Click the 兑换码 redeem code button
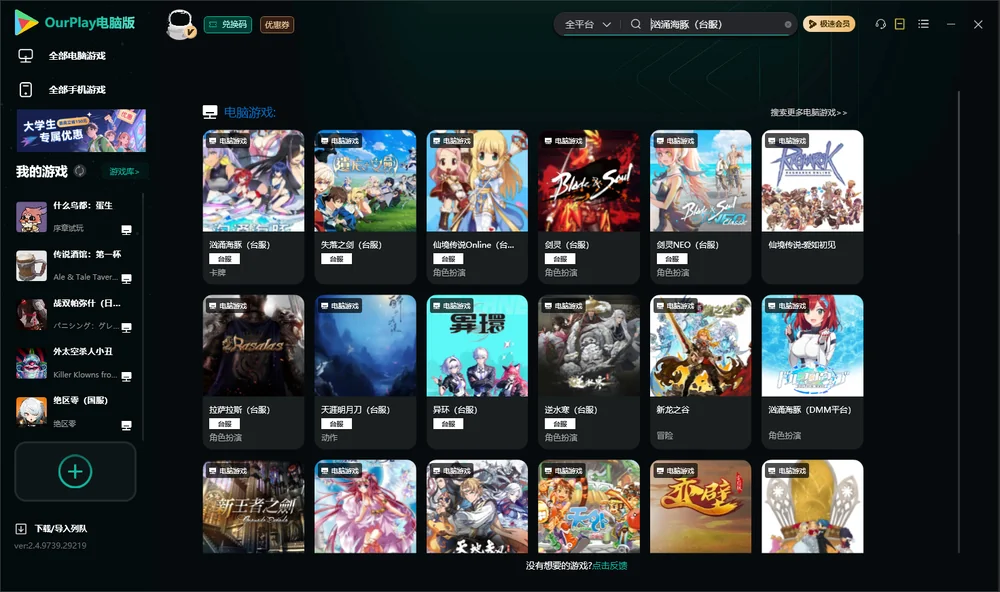The height and width of the screenshot is (592, 1000). pyautogui.click(x=228, y=25)
